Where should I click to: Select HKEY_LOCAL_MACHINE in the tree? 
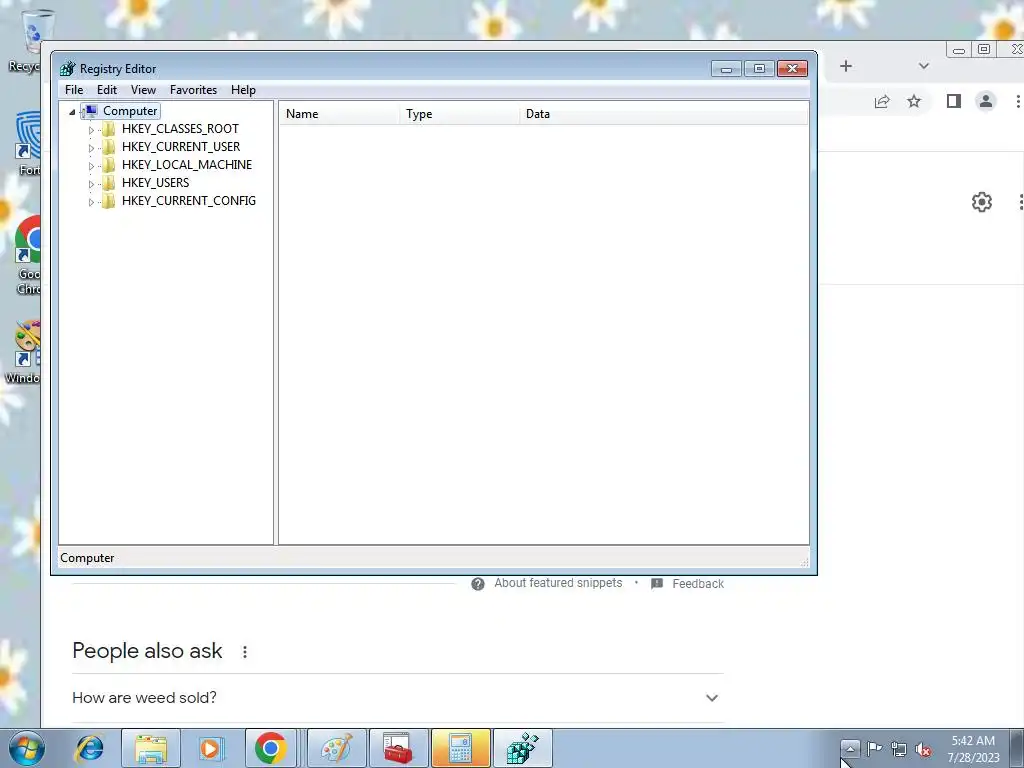coord(187,165)
